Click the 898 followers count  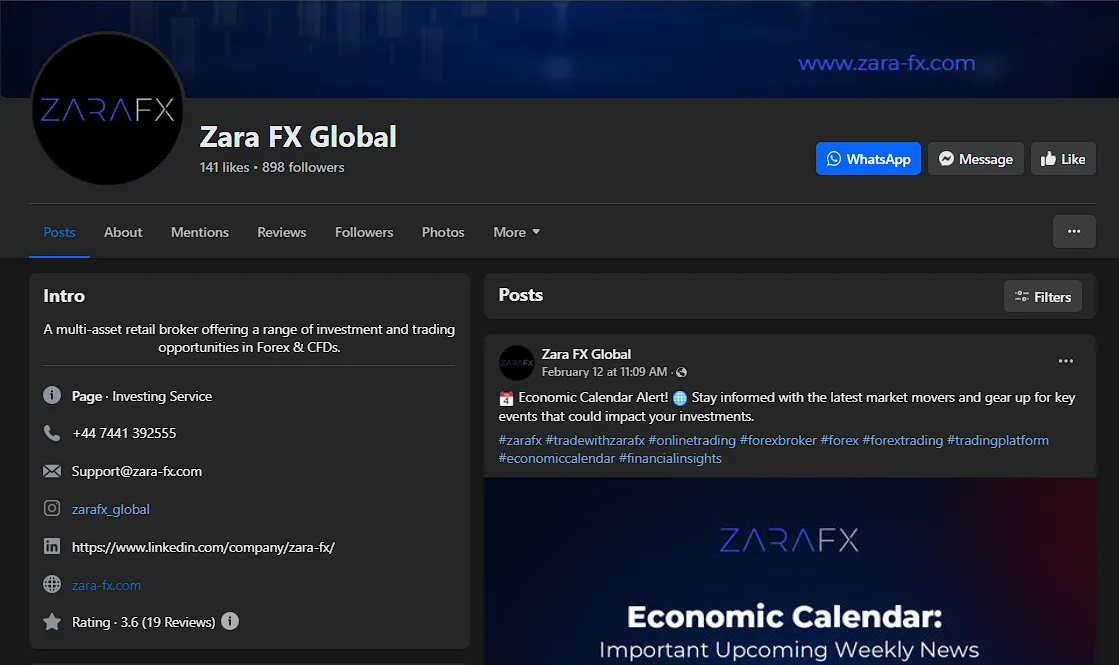[303, 167]
